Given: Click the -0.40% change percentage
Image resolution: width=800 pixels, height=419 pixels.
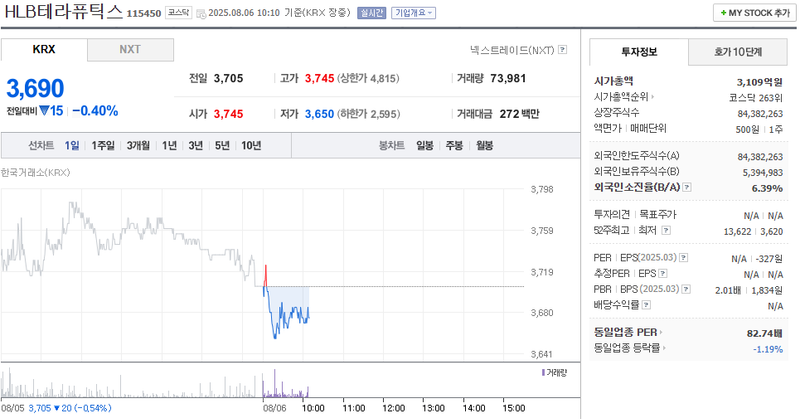Looking at the screenshot, I should coord(95,111).
